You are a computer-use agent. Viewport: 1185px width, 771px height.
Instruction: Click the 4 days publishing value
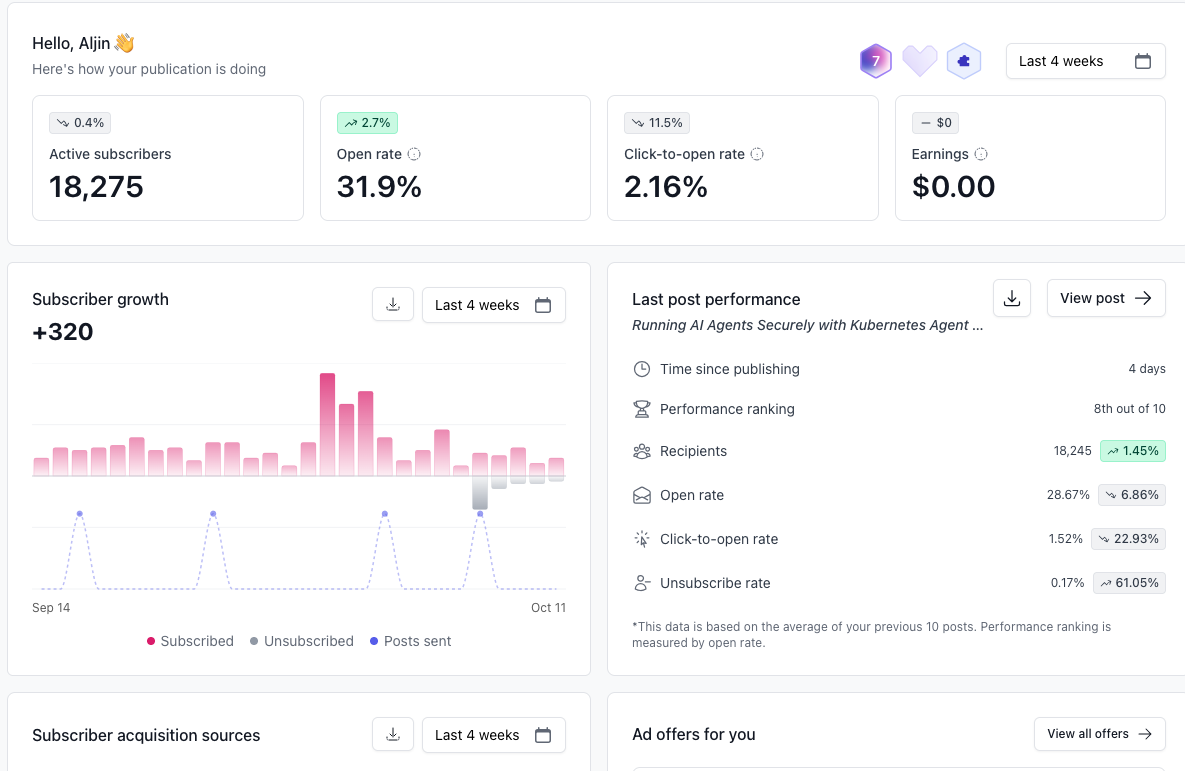point(1146,368)
